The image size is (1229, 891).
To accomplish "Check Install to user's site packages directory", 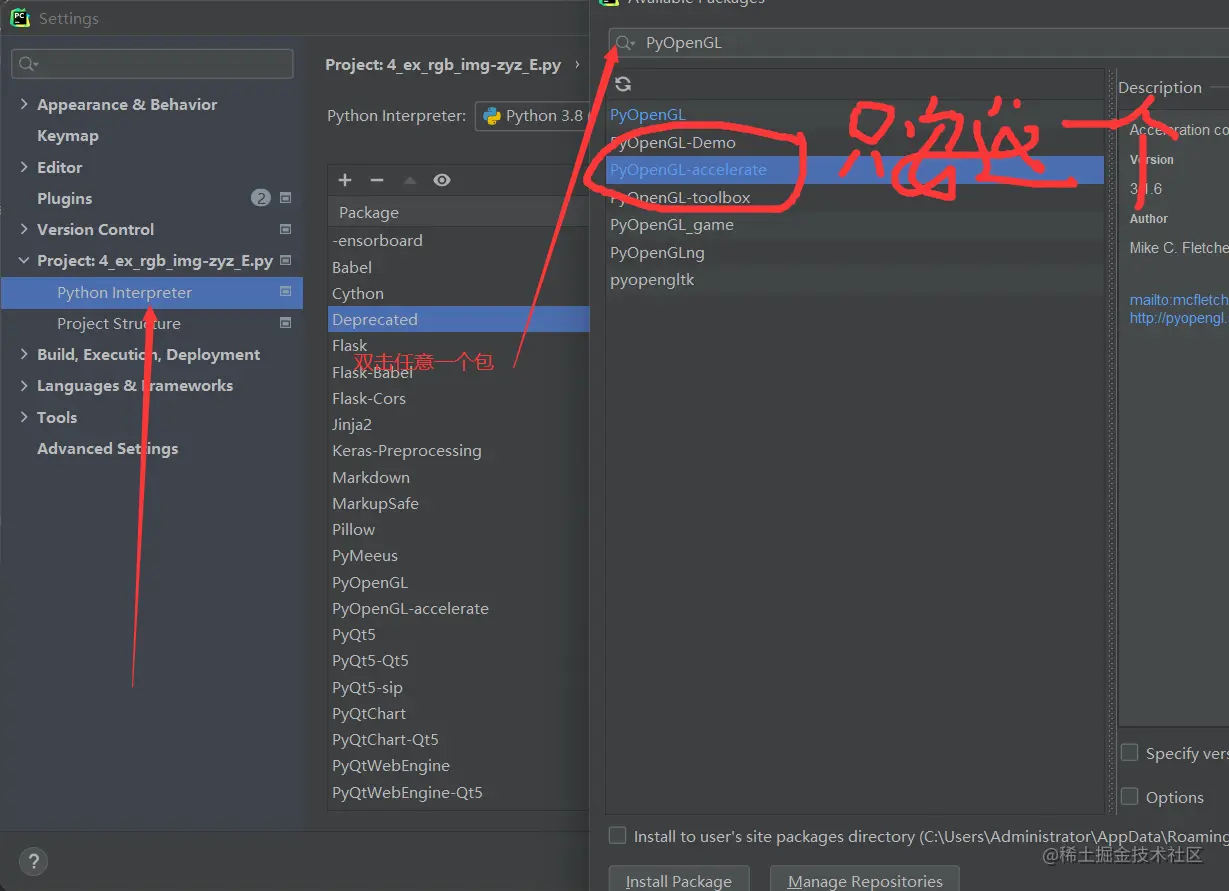I will click(x=618, y=835).
